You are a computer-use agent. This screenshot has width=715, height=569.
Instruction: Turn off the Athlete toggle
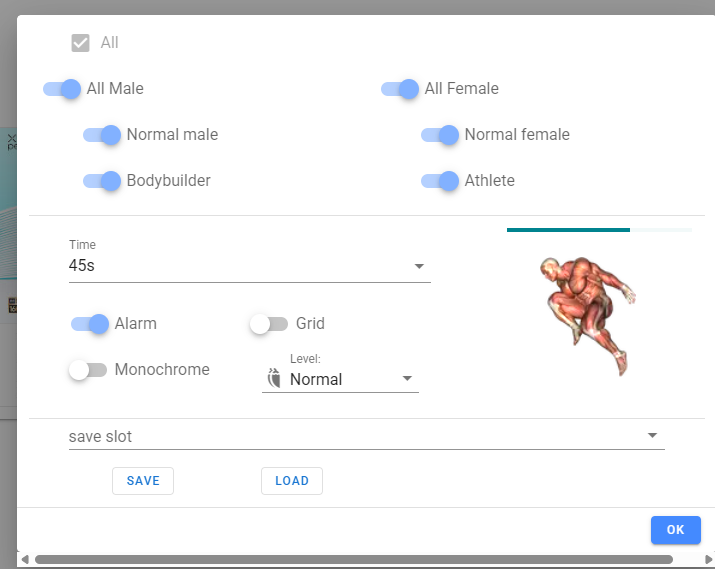pos(440,181)
